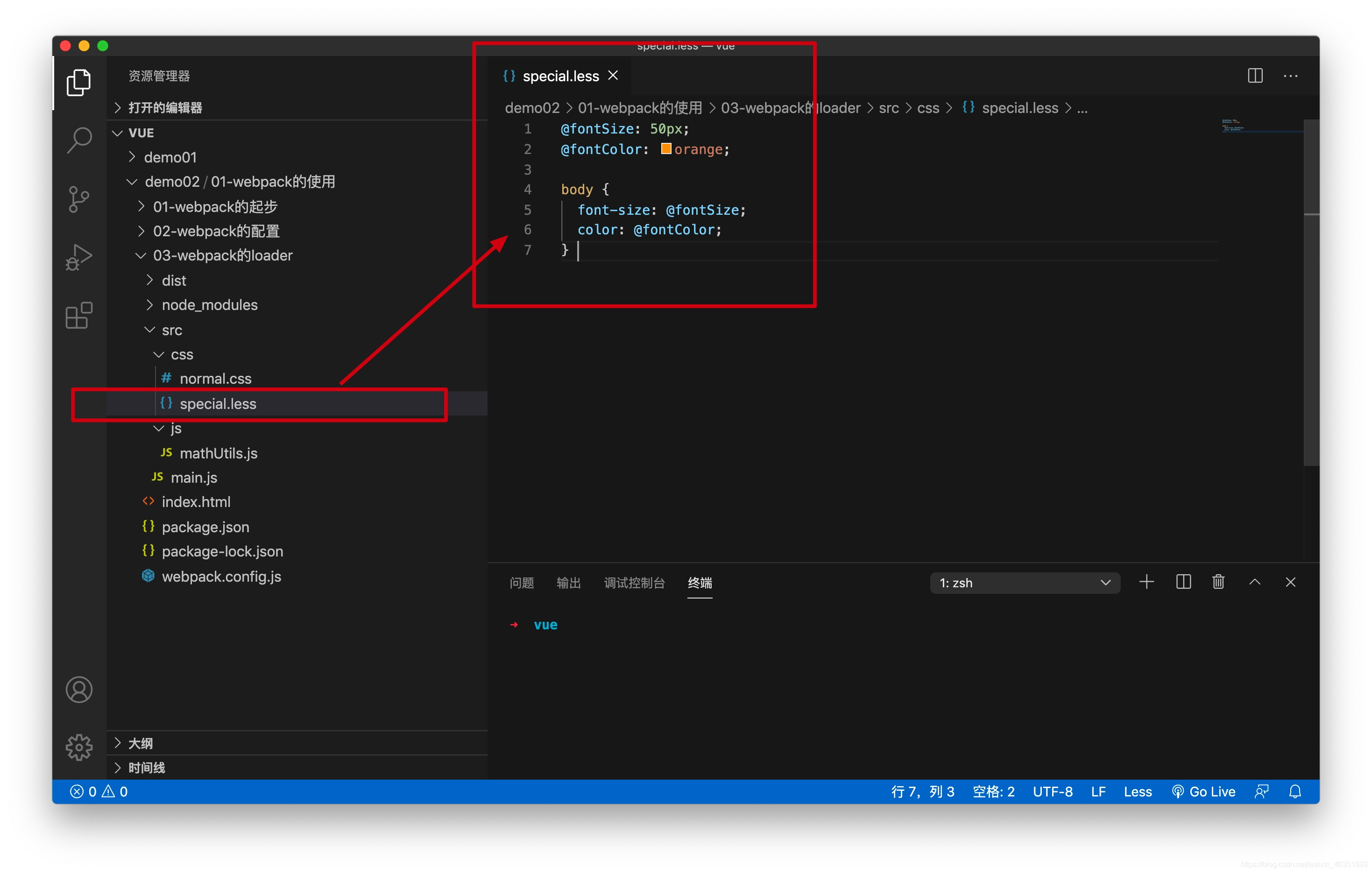Screen dimensions: 1372x873
Task: Click the editor vertical scrollbar
Action: point(1311,292)
